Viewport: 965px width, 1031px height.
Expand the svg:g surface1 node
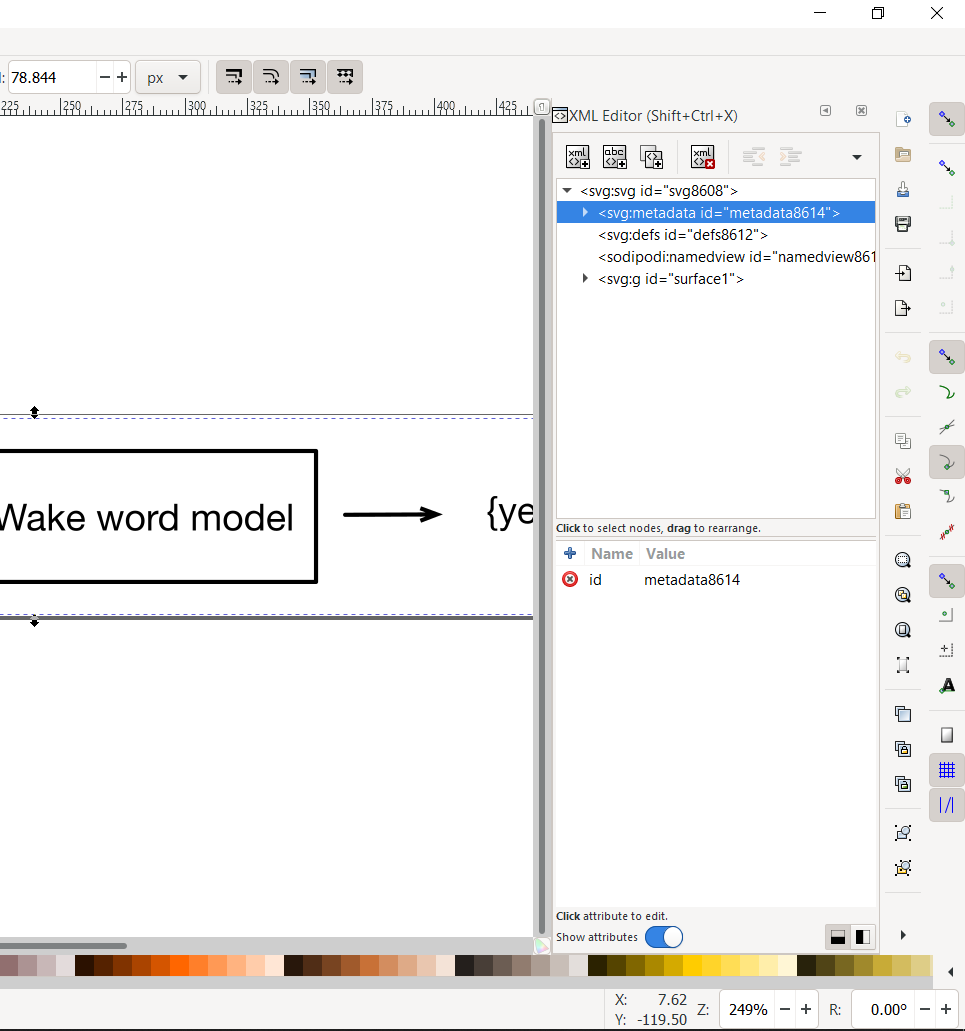pyautogui.click(x=585, y=279)
